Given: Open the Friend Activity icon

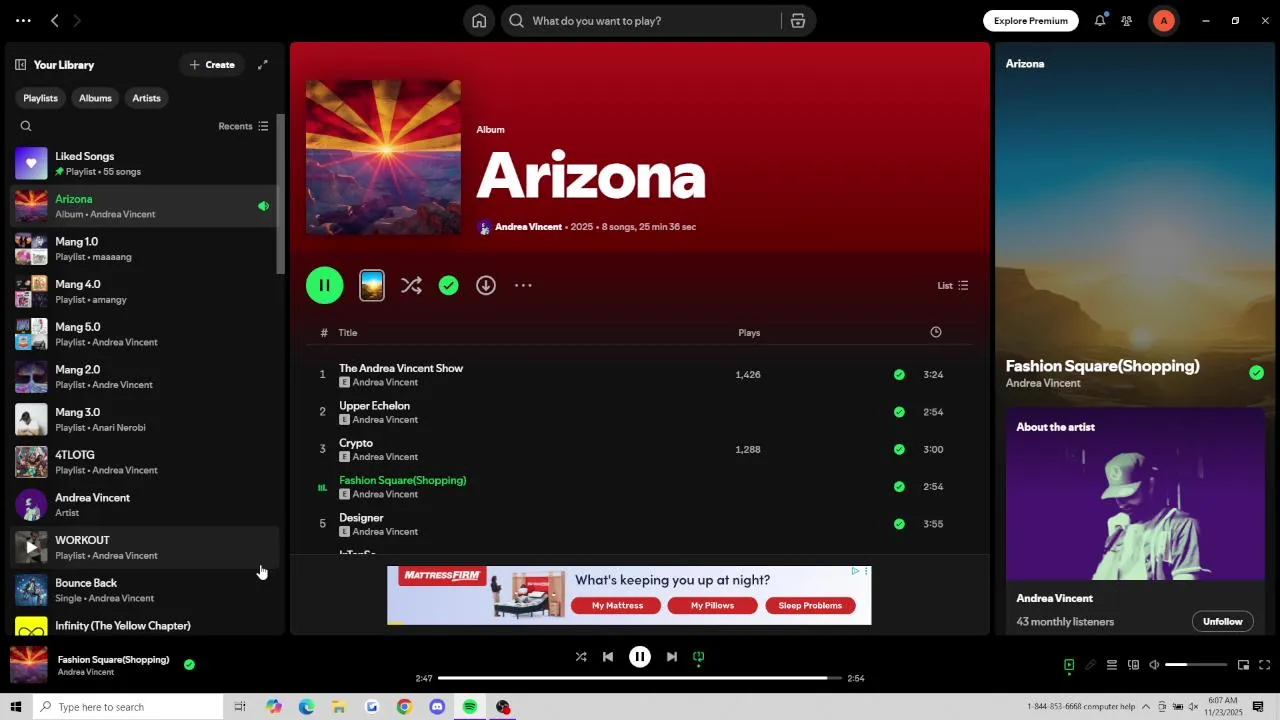Looking at the screenshot, I should (x=1127, y=20).
